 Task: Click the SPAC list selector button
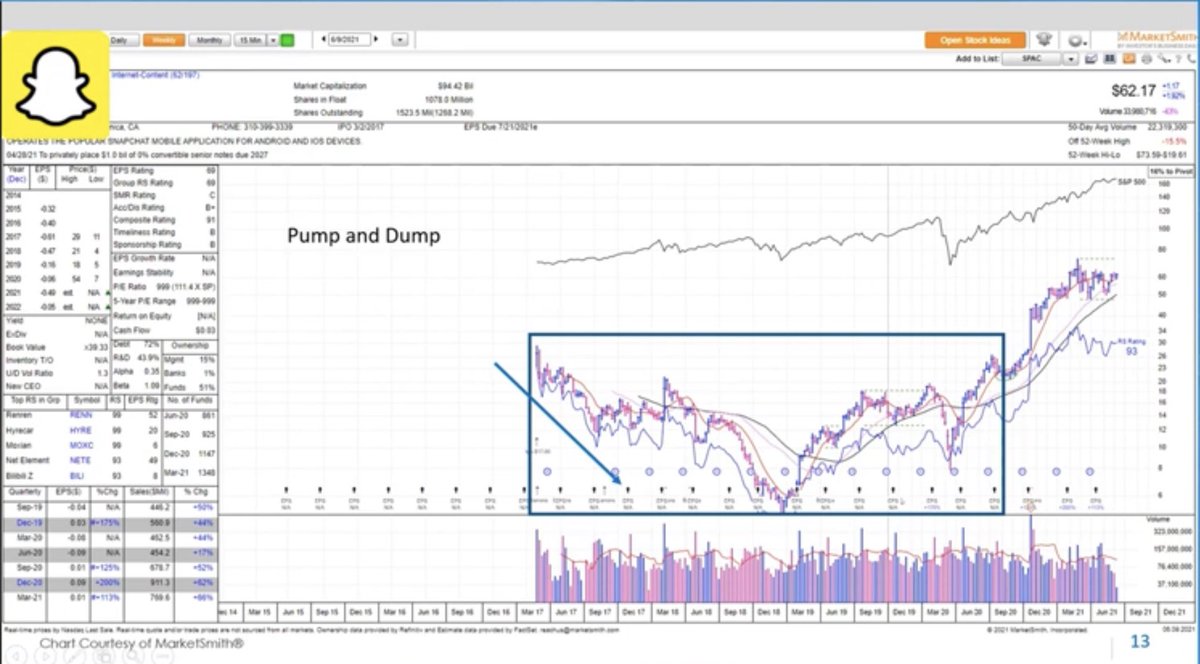point(1032,59)
